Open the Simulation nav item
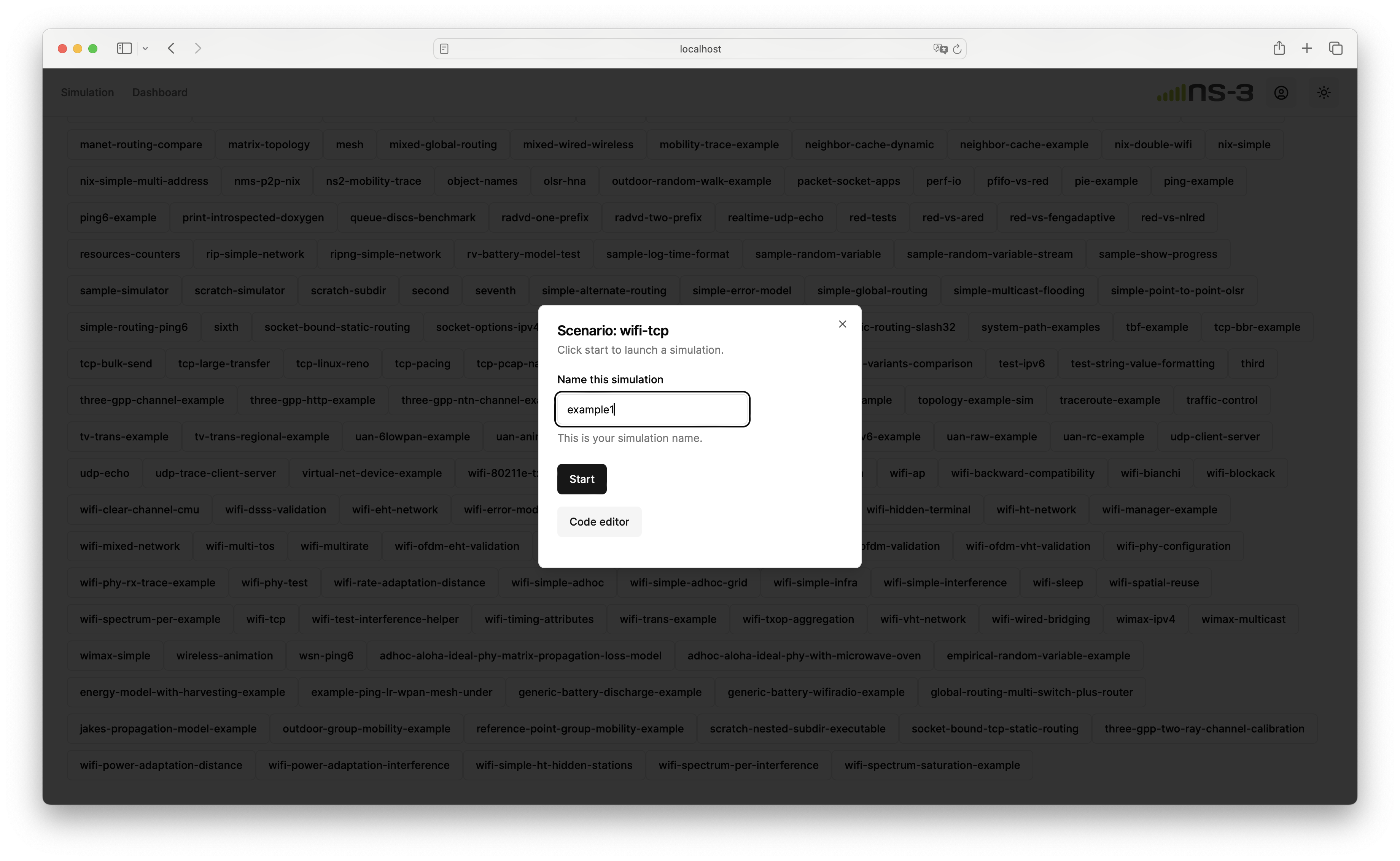This screenshot has height=861, width=1400. [x=87, y=92]
